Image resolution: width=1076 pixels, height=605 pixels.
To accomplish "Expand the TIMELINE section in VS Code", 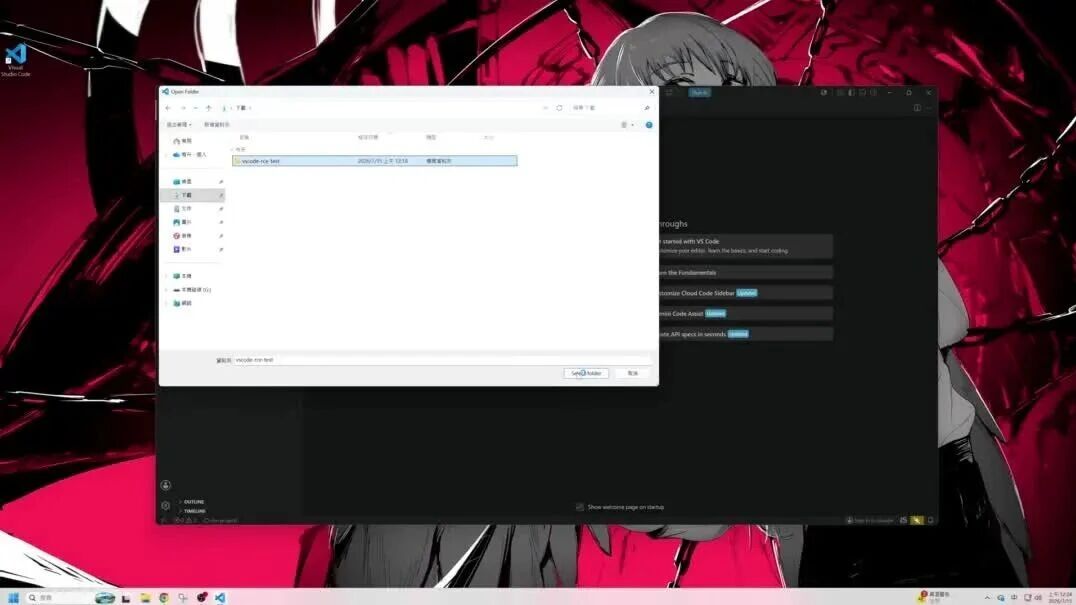I will [x=192, y=511].
